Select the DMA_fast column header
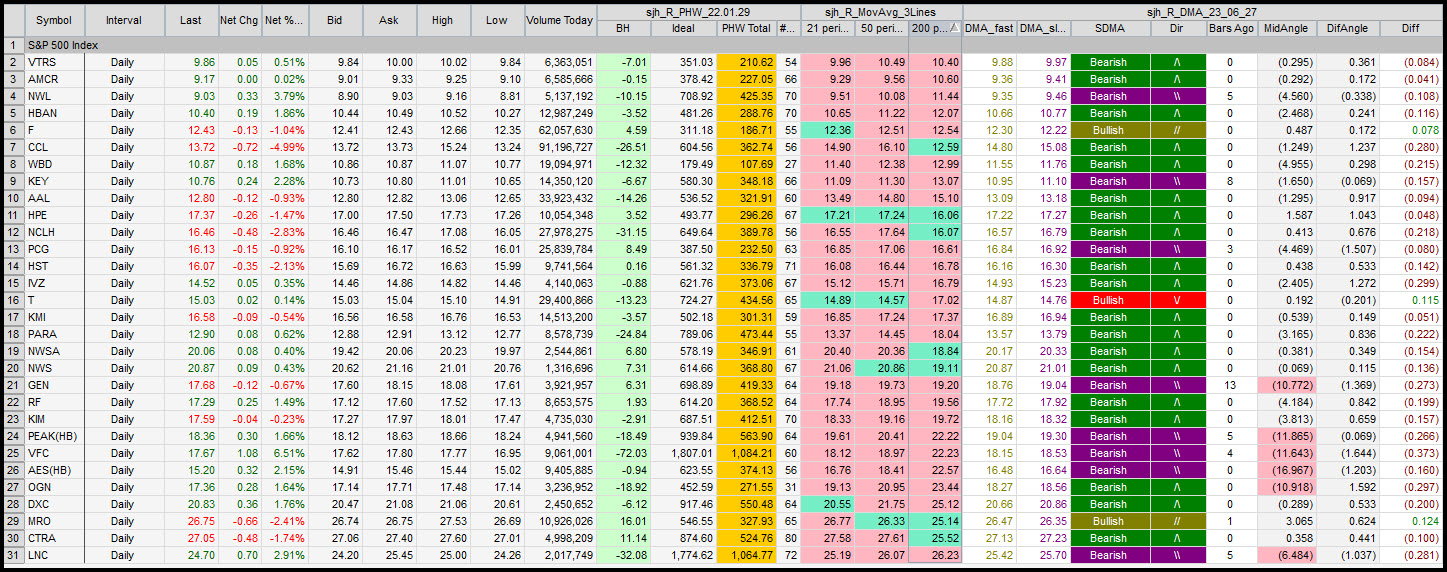Viewport: 1447px width, 572px height. pyautogui.click(x=989, y=28)
